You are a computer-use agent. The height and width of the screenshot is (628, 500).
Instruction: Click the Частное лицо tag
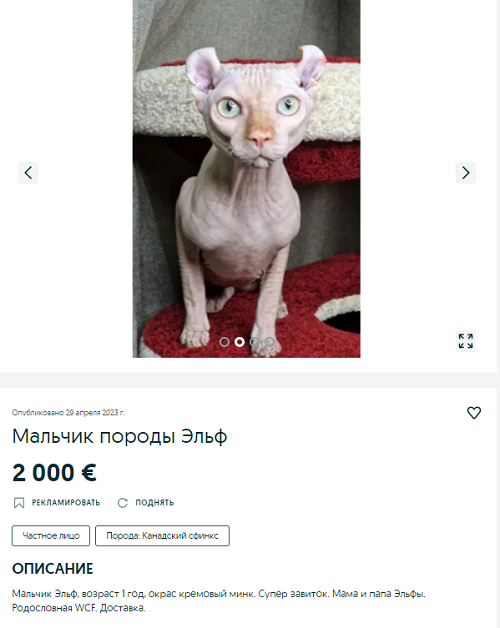click(x=51, y=535)
